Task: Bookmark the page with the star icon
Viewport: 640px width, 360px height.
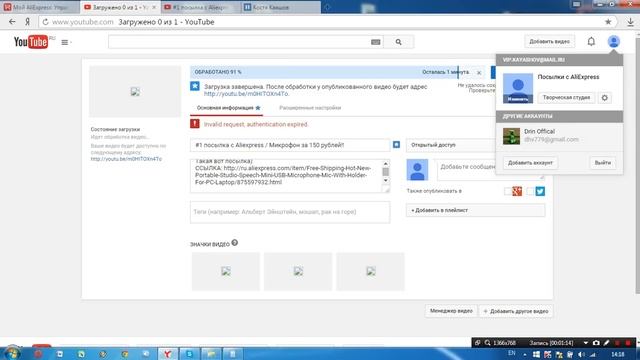Action: point(608,22)
